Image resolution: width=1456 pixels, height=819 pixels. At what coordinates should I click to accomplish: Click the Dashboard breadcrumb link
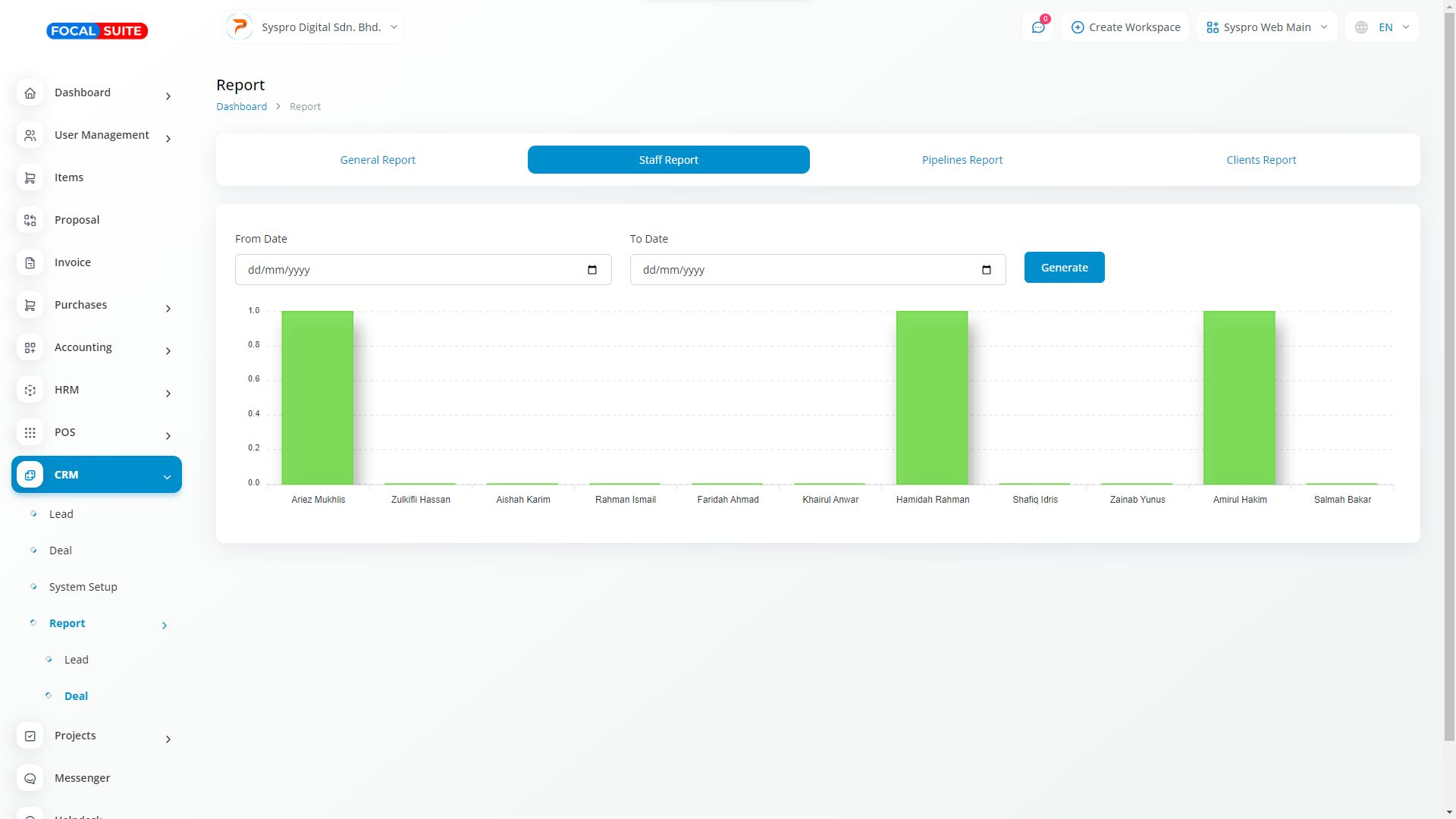pyautogui.click(x=241, y=106)
